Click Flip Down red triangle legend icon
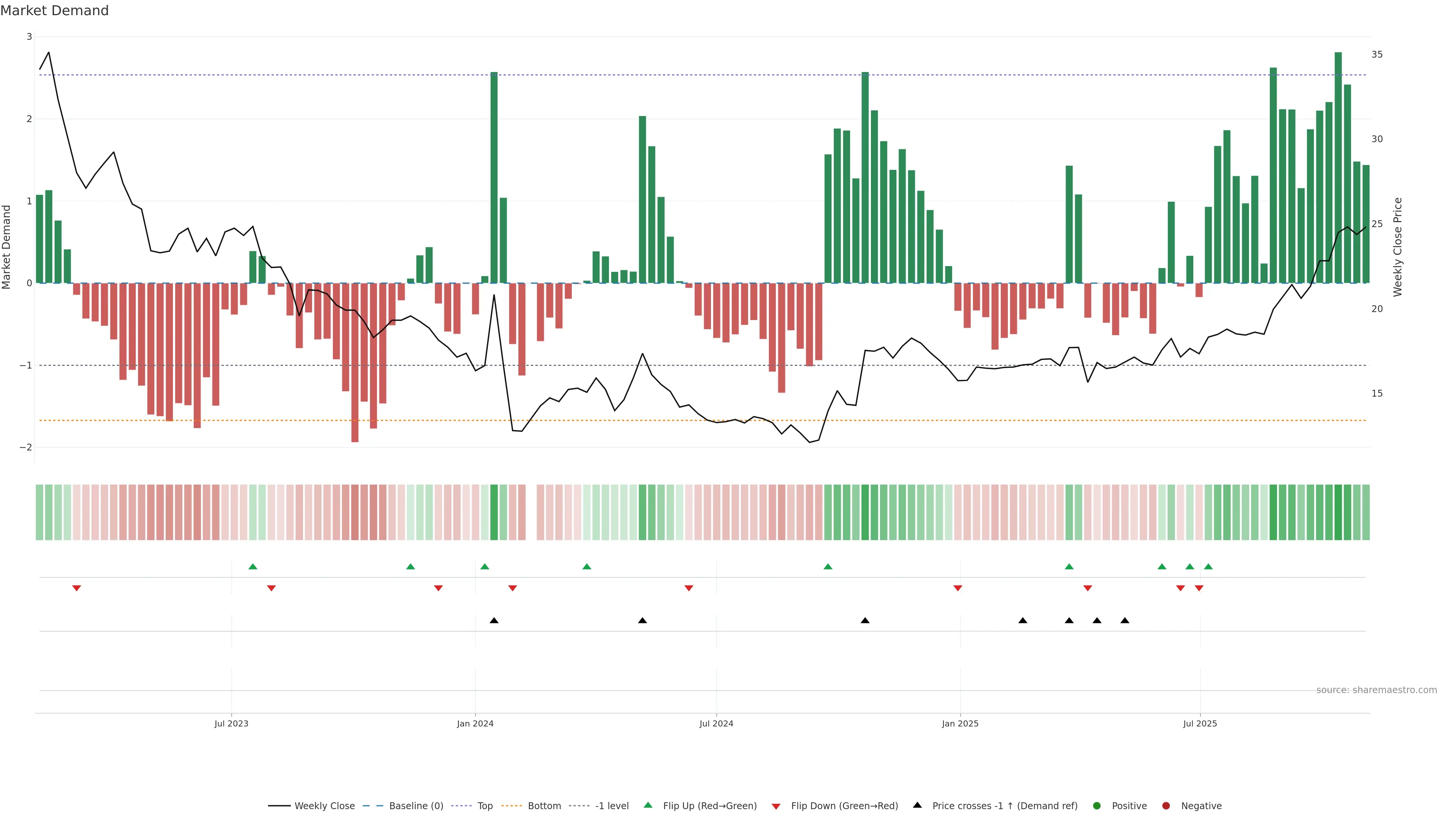Viewport: 1456px width, 819px height. click(x=776, y=806)
